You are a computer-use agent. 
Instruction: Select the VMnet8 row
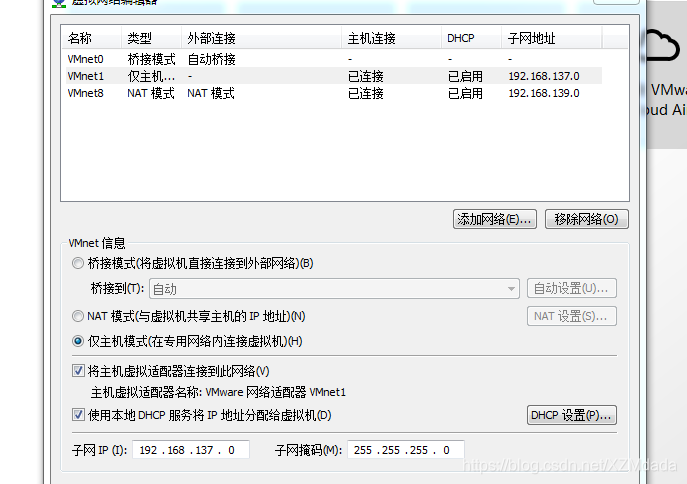[334, 93]
